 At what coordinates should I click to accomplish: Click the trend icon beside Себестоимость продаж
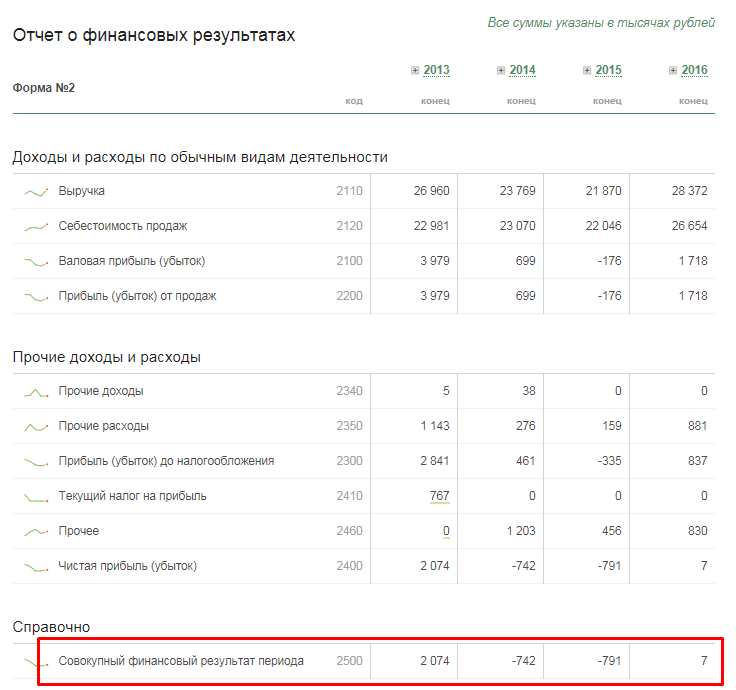[x=36, y=227]
